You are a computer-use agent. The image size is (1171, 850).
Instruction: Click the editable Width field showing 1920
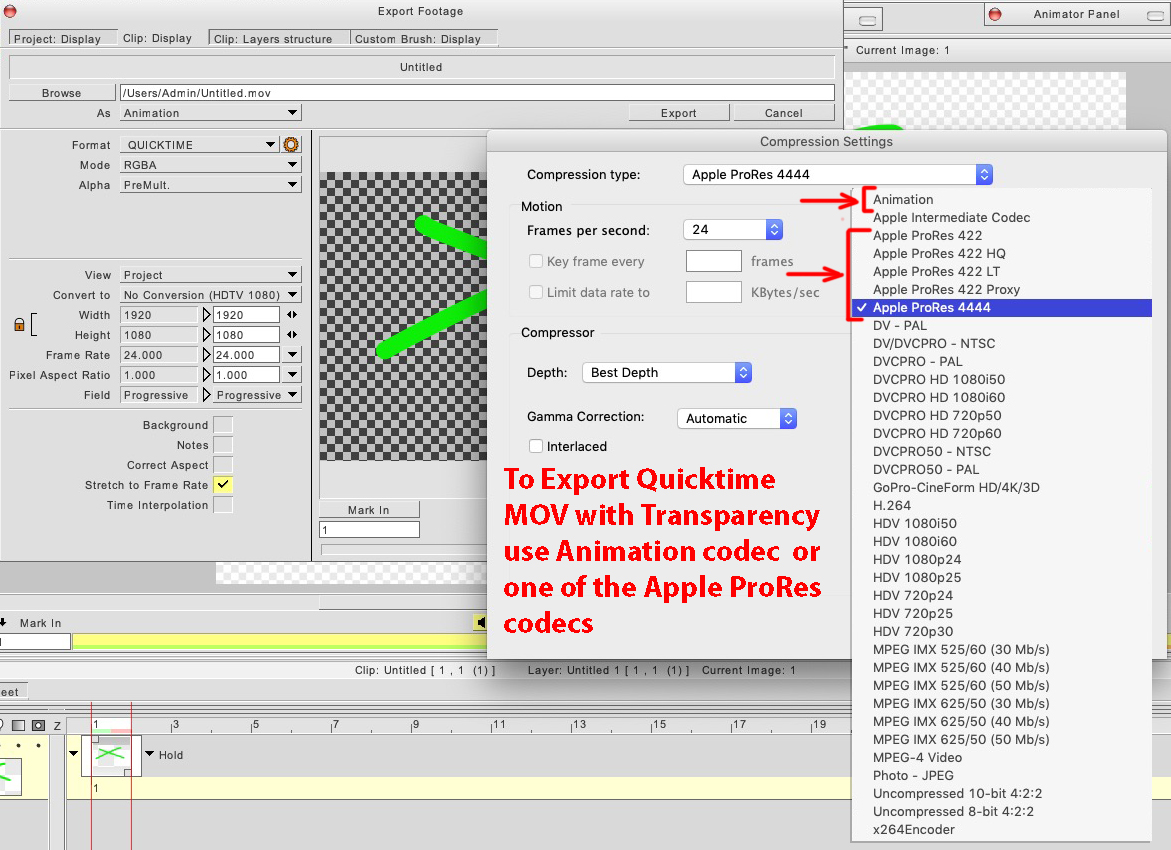point(246,315)
